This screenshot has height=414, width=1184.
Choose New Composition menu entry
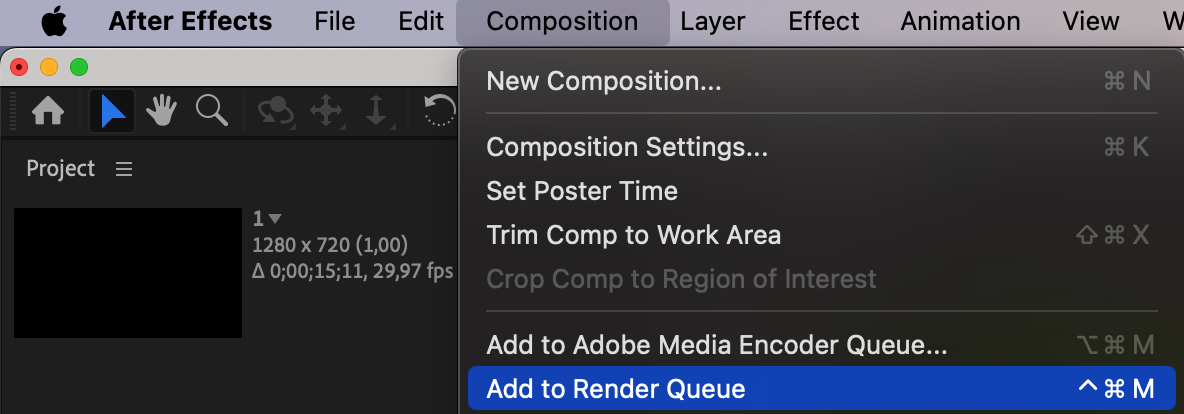point(603,81)
